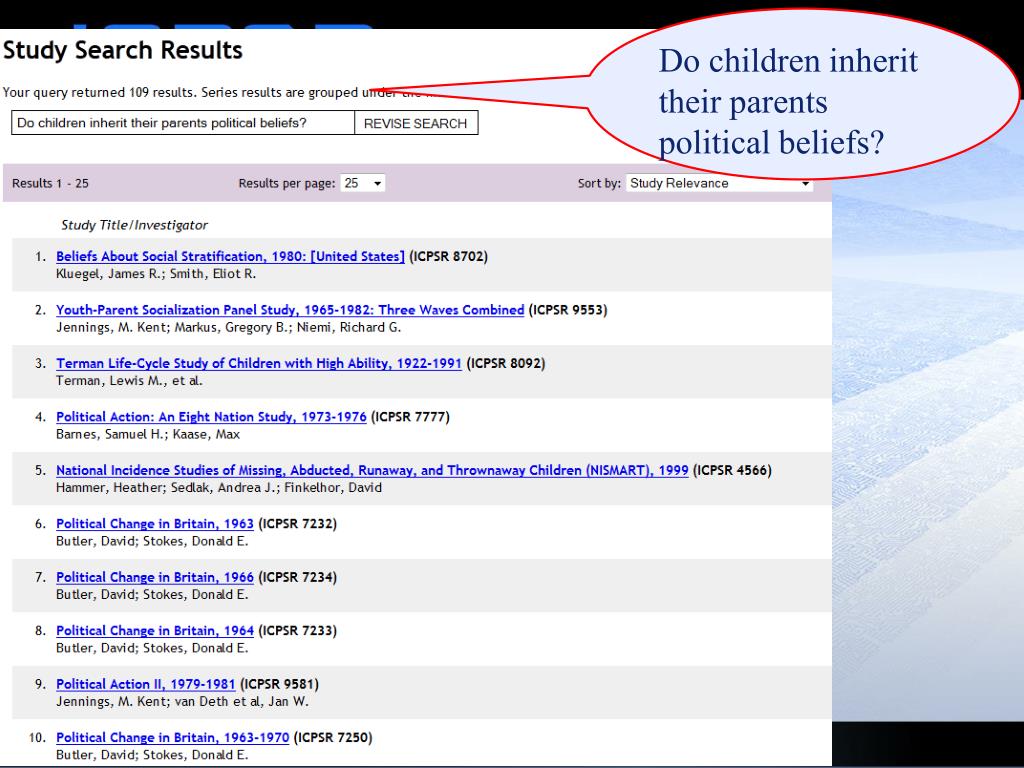Click the '(ICPSR 7777)' study number
The image size is (1024, 768).
click(x=410, y=417)
